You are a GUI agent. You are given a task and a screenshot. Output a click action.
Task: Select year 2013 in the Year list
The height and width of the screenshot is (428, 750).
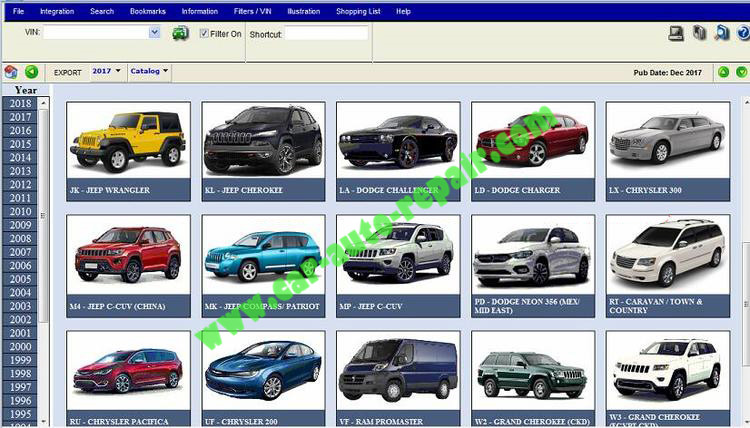[20, 171]
